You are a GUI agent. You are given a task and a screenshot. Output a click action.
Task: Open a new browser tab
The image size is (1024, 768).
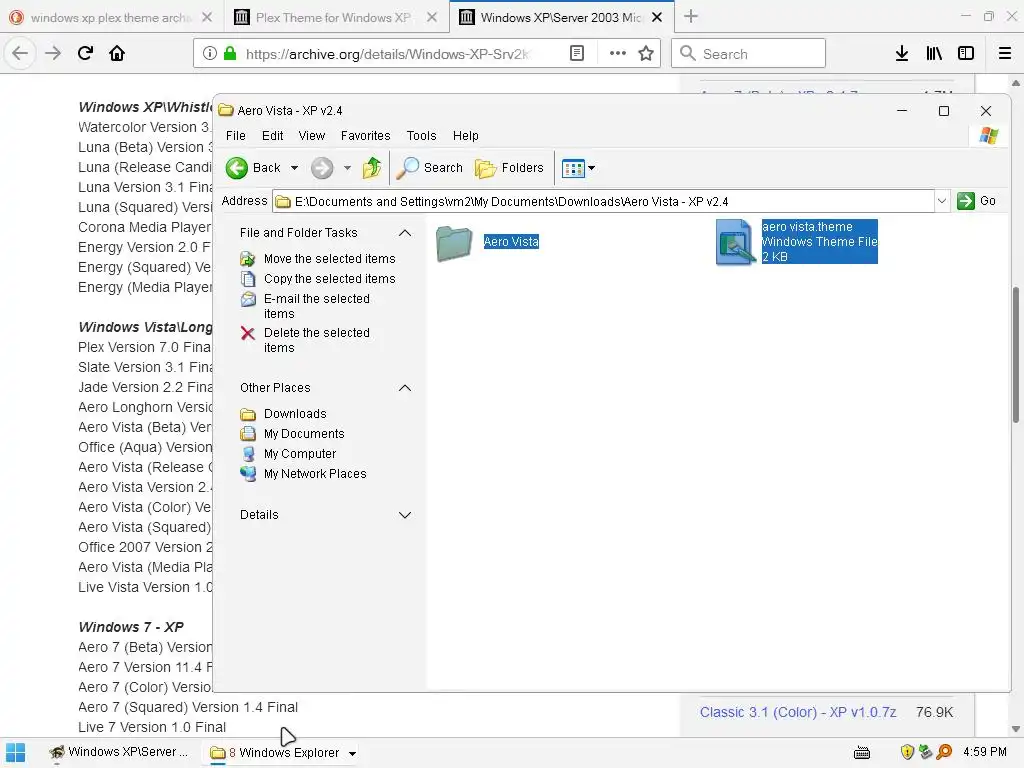(691, 17)
